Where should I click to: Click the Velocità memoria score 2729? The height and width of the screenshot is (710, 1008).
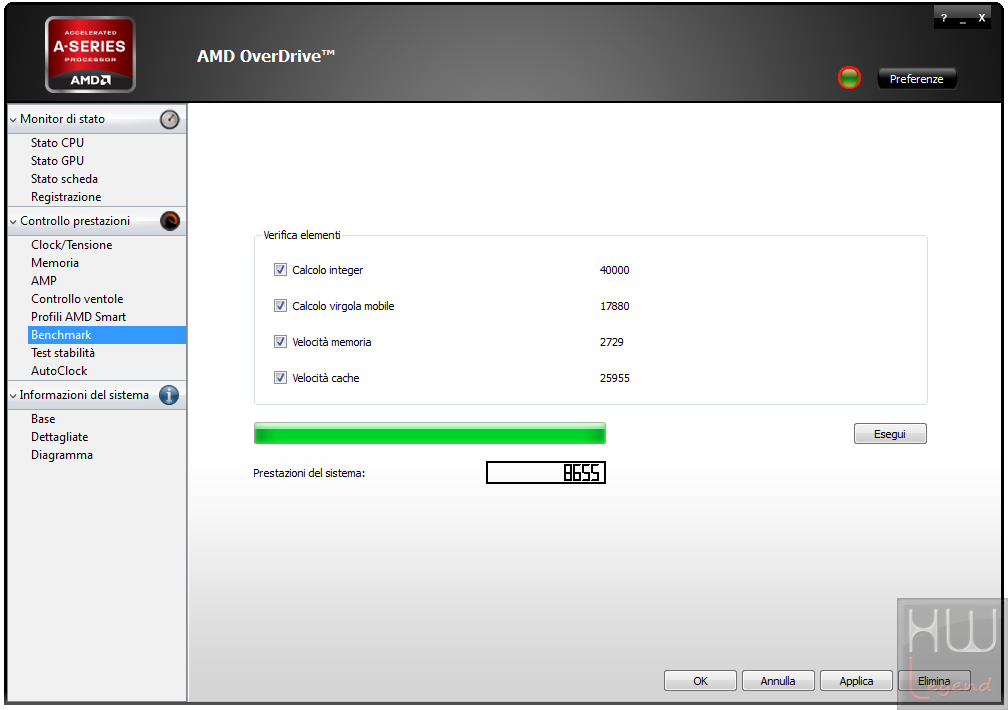coord(611,342)
